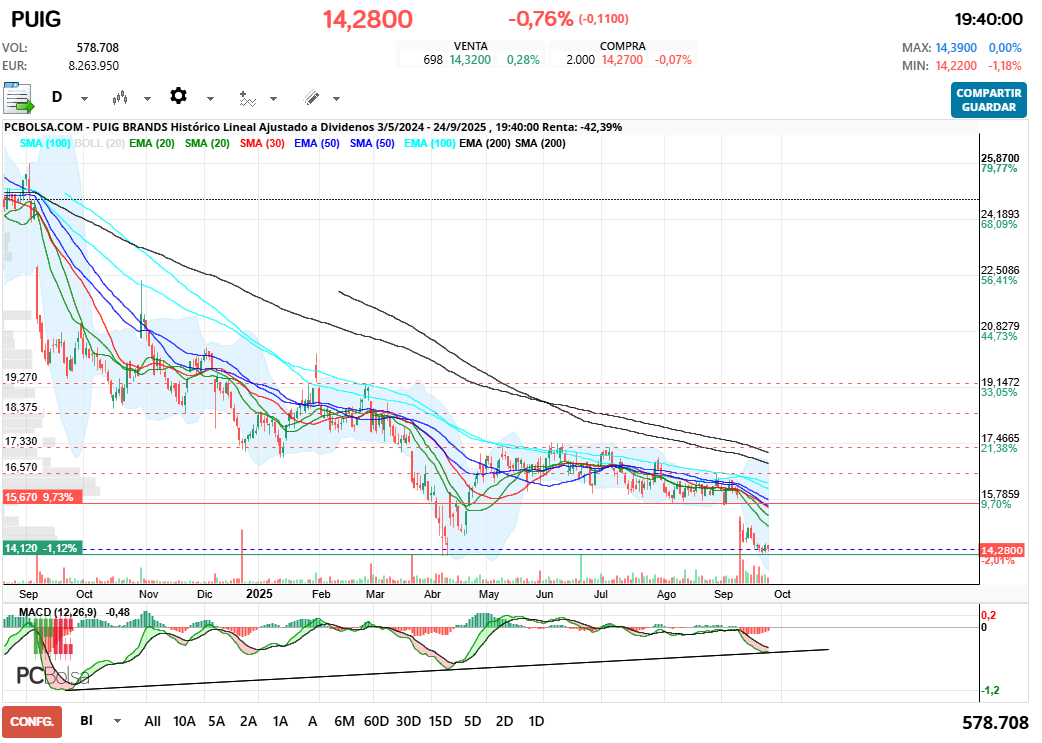
Task: Open the candlestick chart type icon
Action: coord(120,98)
